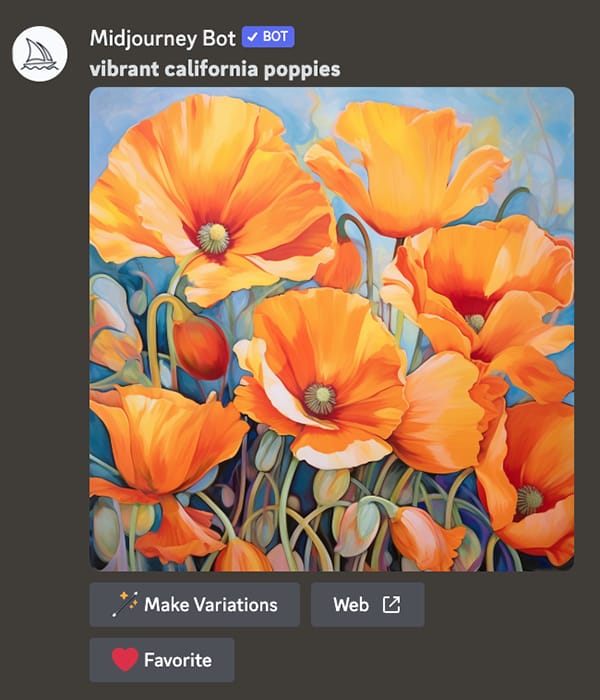Image resolution: width=600 pixels, height=700 pixels.
Task: Mark the image with the Favorite button
Action: click(162, 660)
